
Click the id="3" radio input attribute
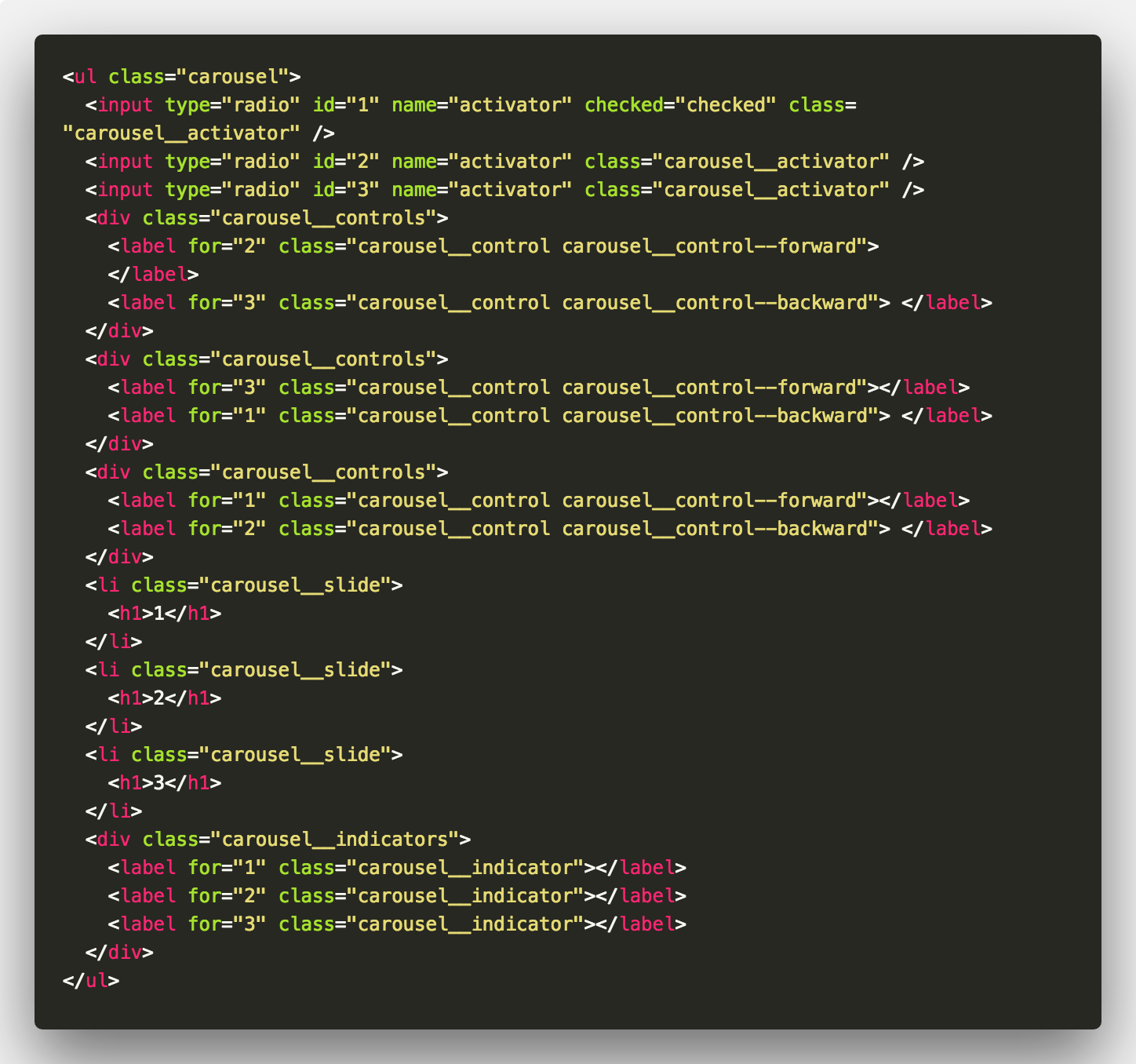click(x=346, y=190)
